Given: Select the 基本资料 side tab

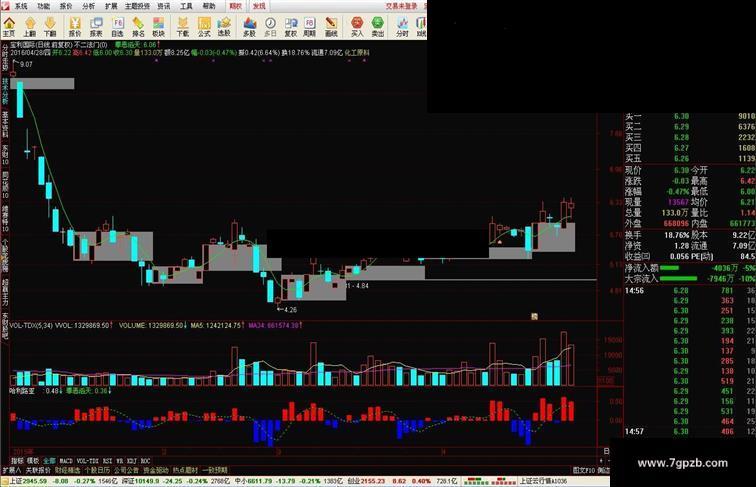Looking at the screenshot, I should pyautogui.click(x=5, y=124).
